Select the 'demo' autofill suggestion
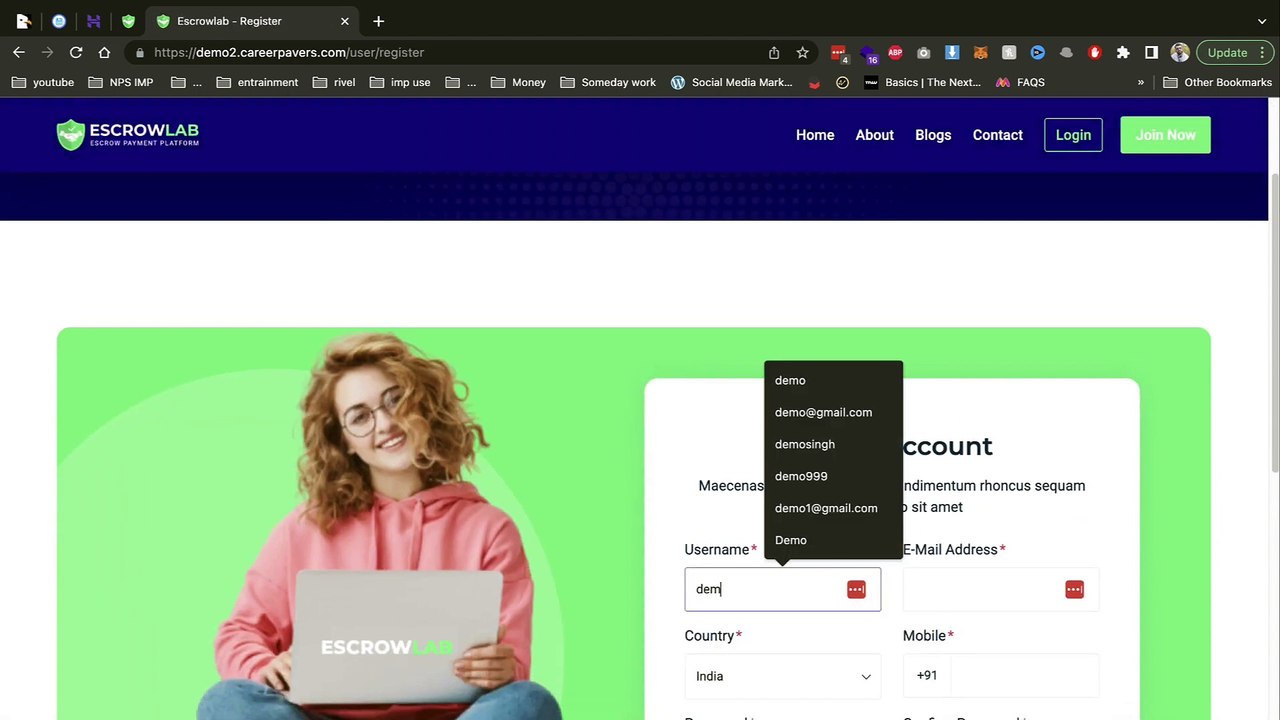The image size is (1280, 720). [833, 380]
